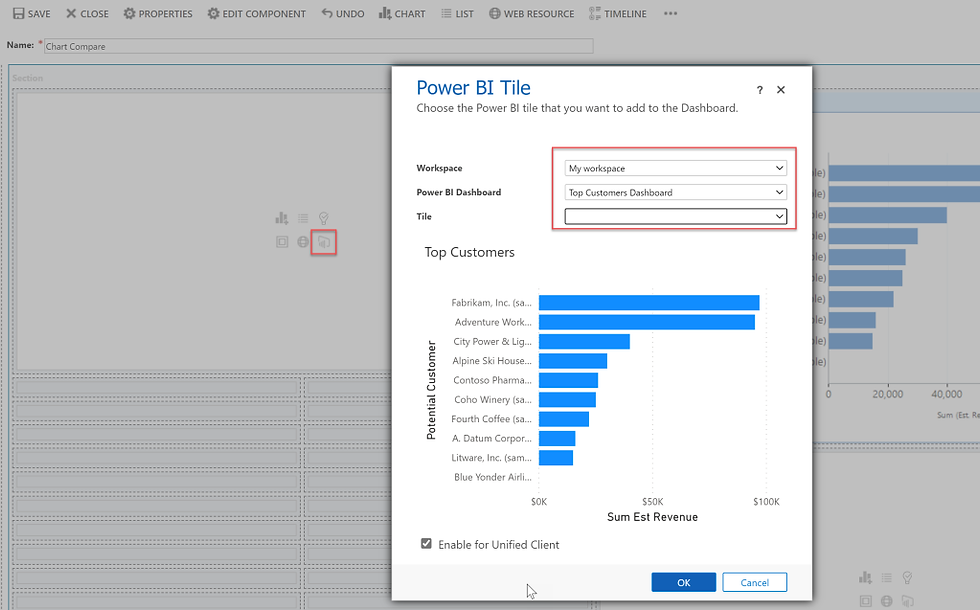This screenshot has width=980, height=610.
Task: Click the Contoso Pharma... label
Action: coord(492,380)
